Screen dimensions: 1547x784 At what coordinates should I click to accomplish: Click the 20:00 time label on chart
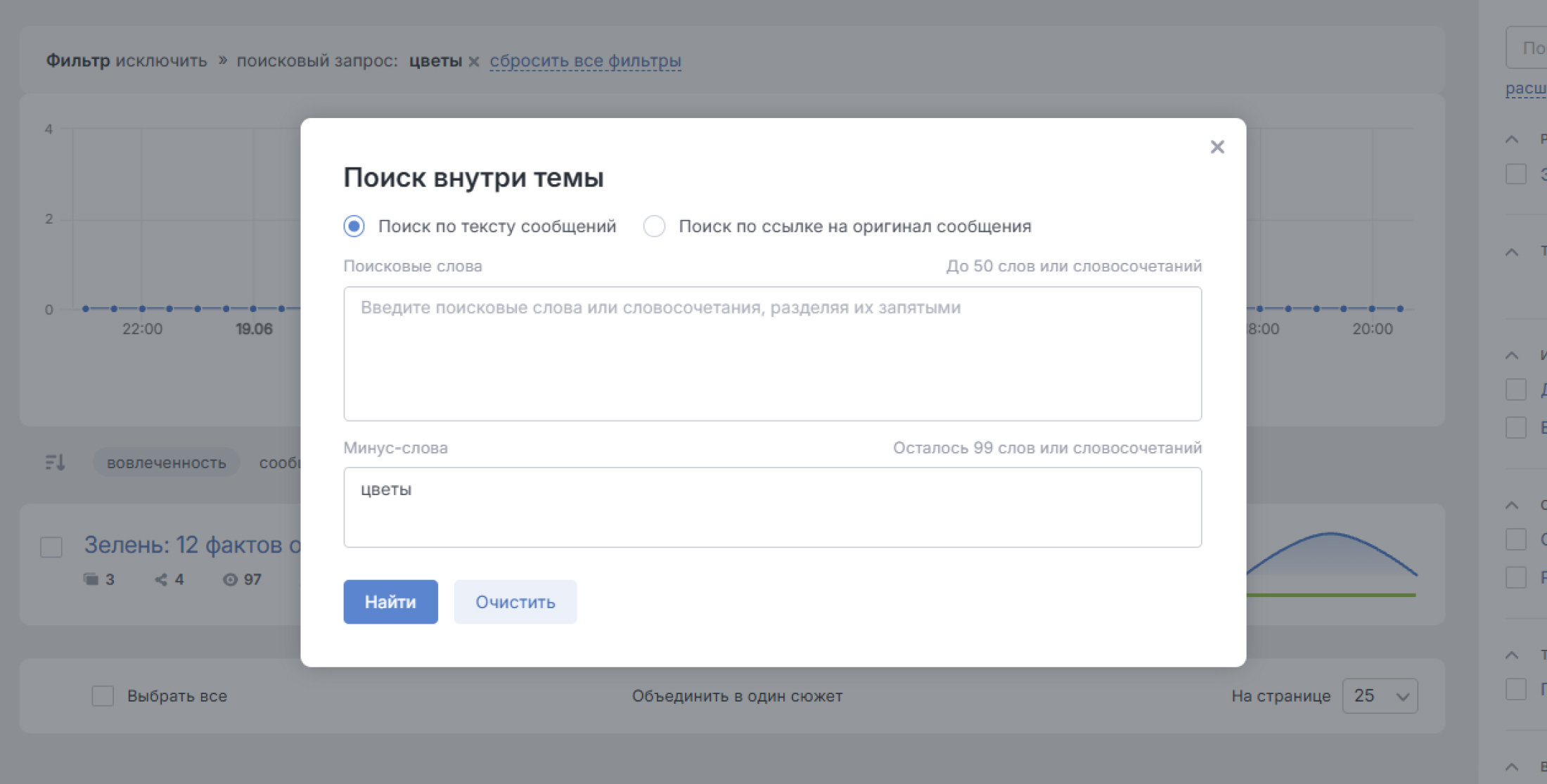coord(1372,329)
